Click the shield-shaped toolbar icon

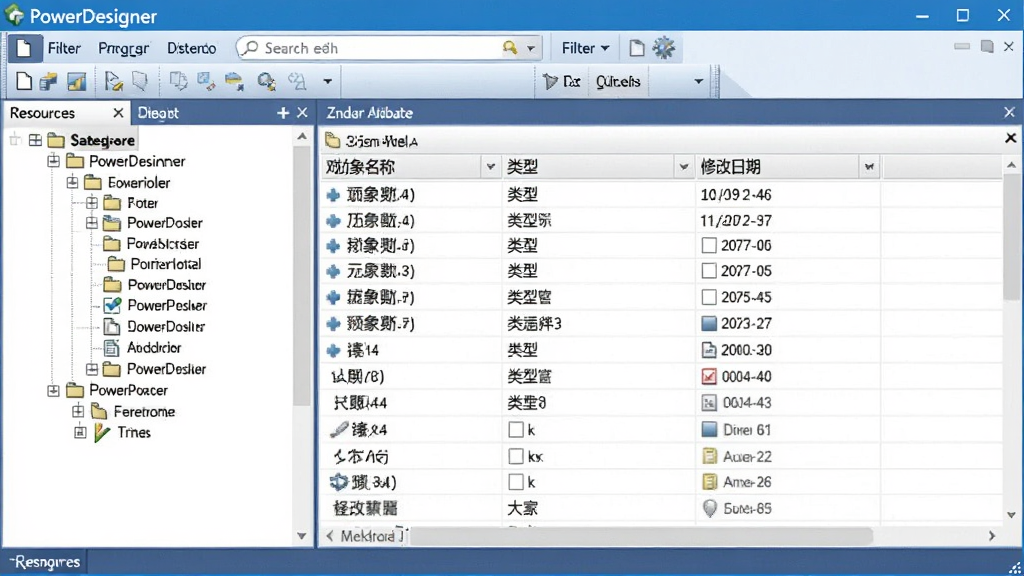coord(140,81)
